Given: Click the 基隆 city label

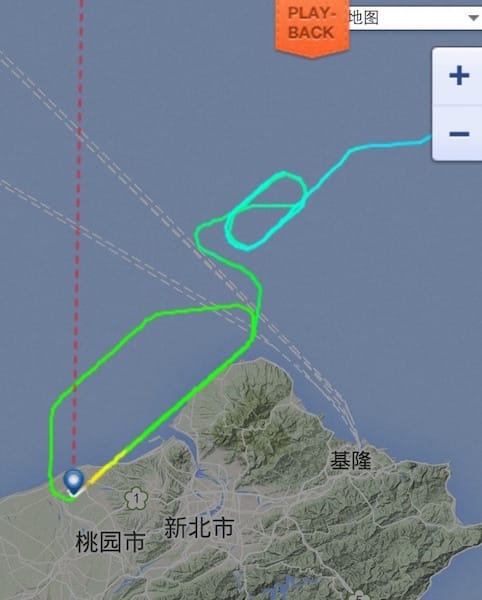Looking at the screenshot, I should click(x=350, y=460).
